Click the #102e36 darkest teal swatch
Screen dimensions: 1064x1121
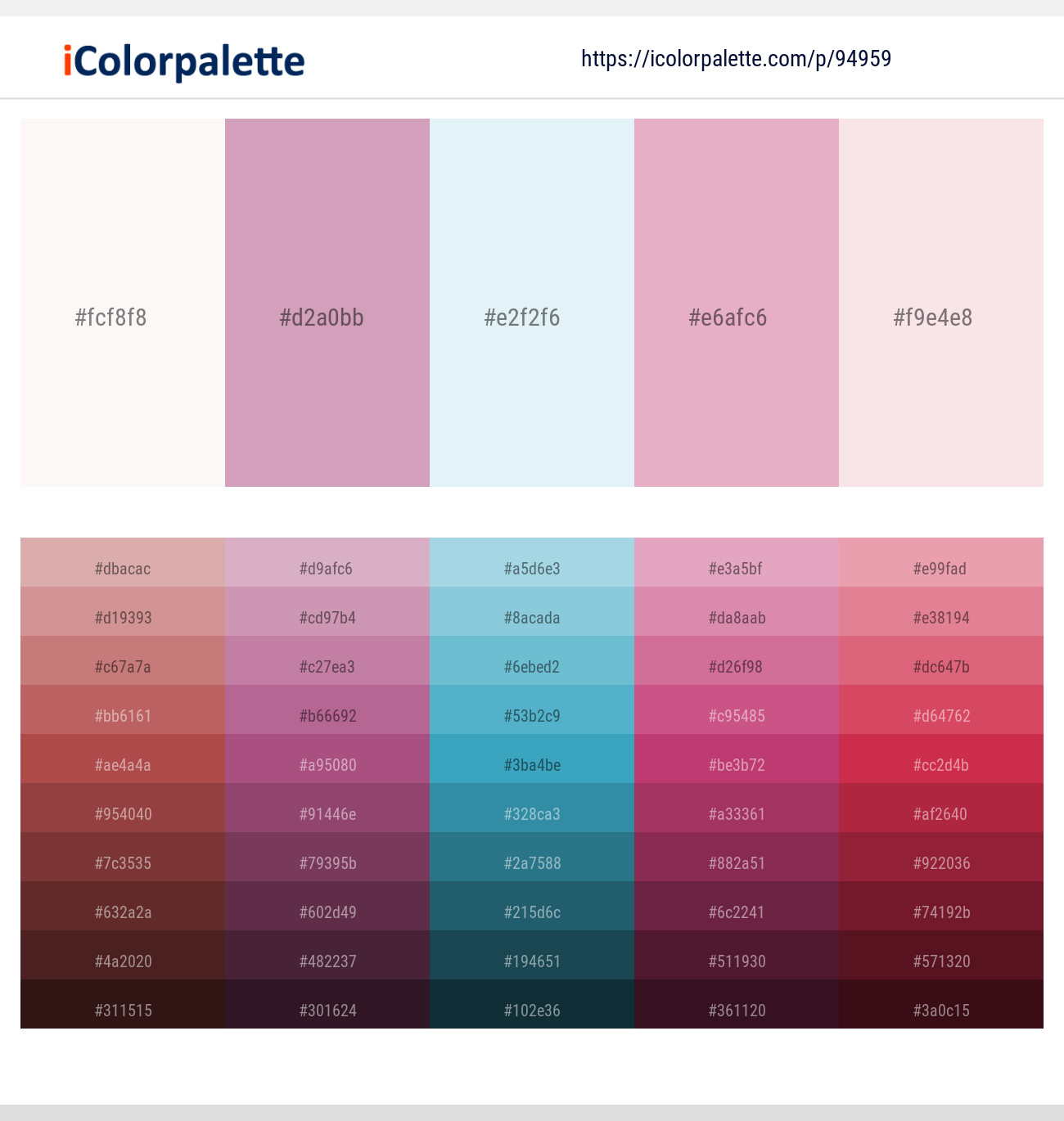tap(531, 1010)
